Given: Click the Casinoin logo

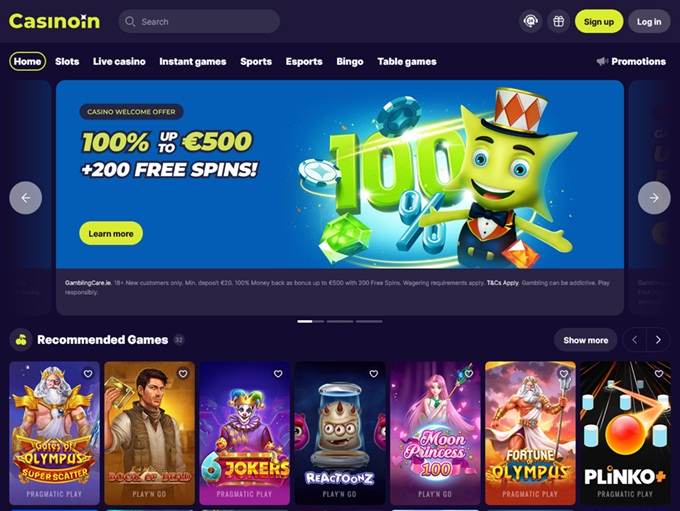Looking at the screenshot, I should [55, 21].
